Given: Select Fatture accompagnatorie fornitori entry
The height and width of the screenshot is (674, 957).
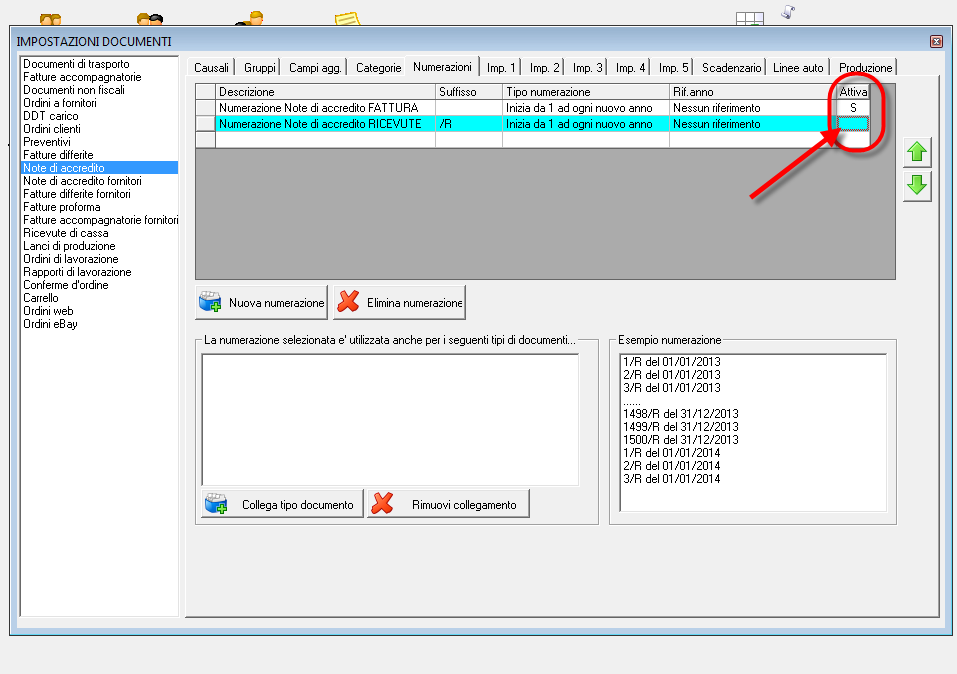Looking at the screenshot, I should [99, 220].
